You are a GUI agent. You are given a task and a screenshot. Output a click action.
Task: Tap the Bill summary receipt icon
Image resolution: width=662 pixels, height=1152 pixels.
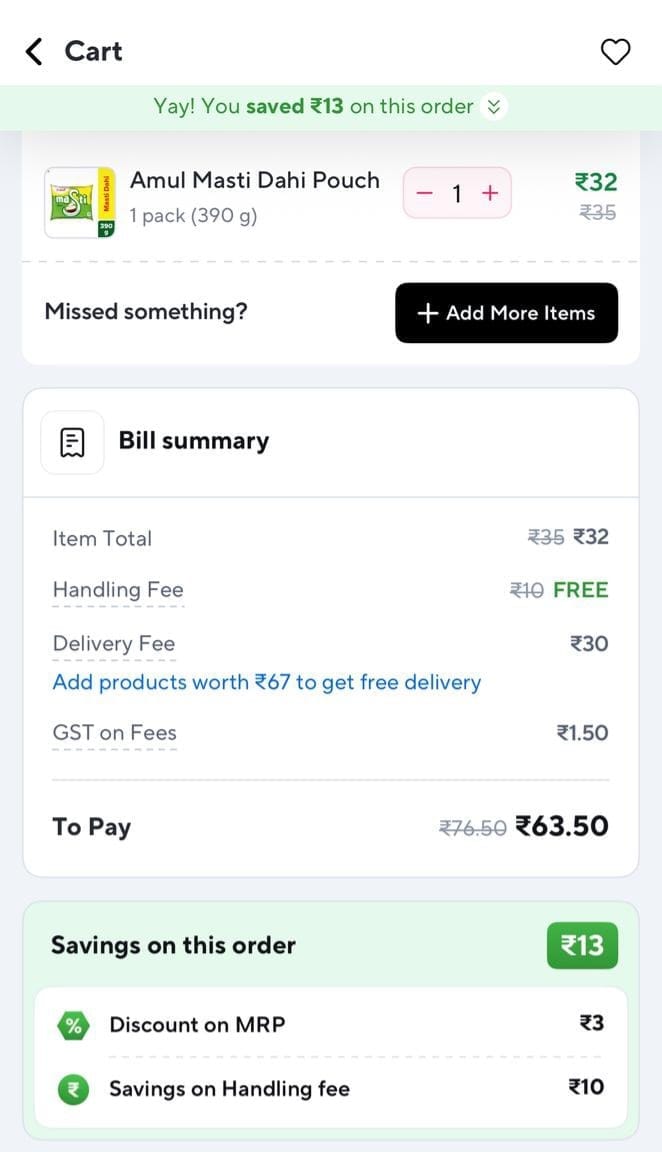(x=72, y=442)
